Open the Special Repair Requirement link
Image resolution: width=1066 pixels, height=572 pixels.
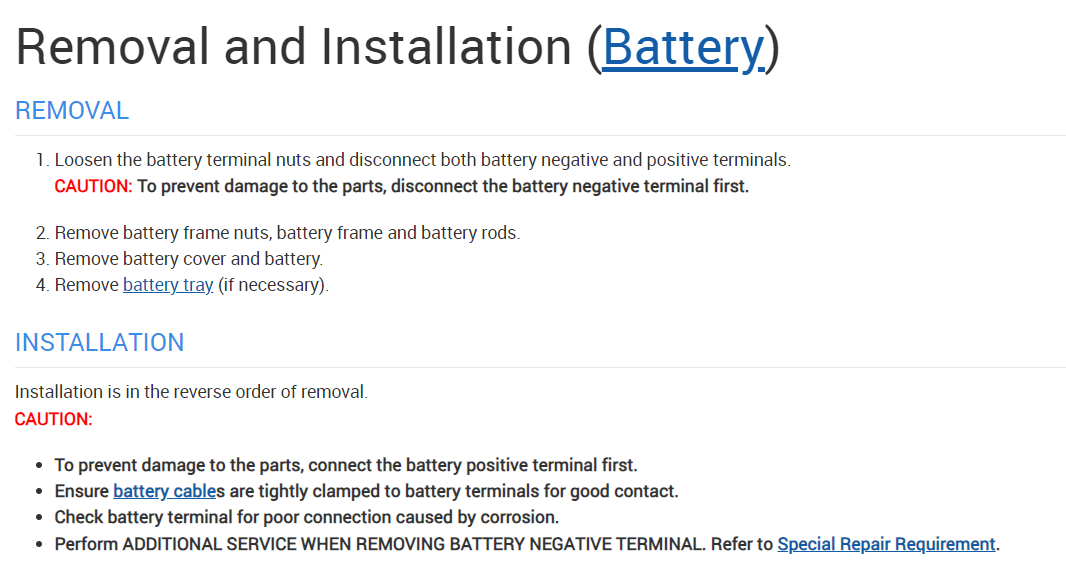coord(886,544)
